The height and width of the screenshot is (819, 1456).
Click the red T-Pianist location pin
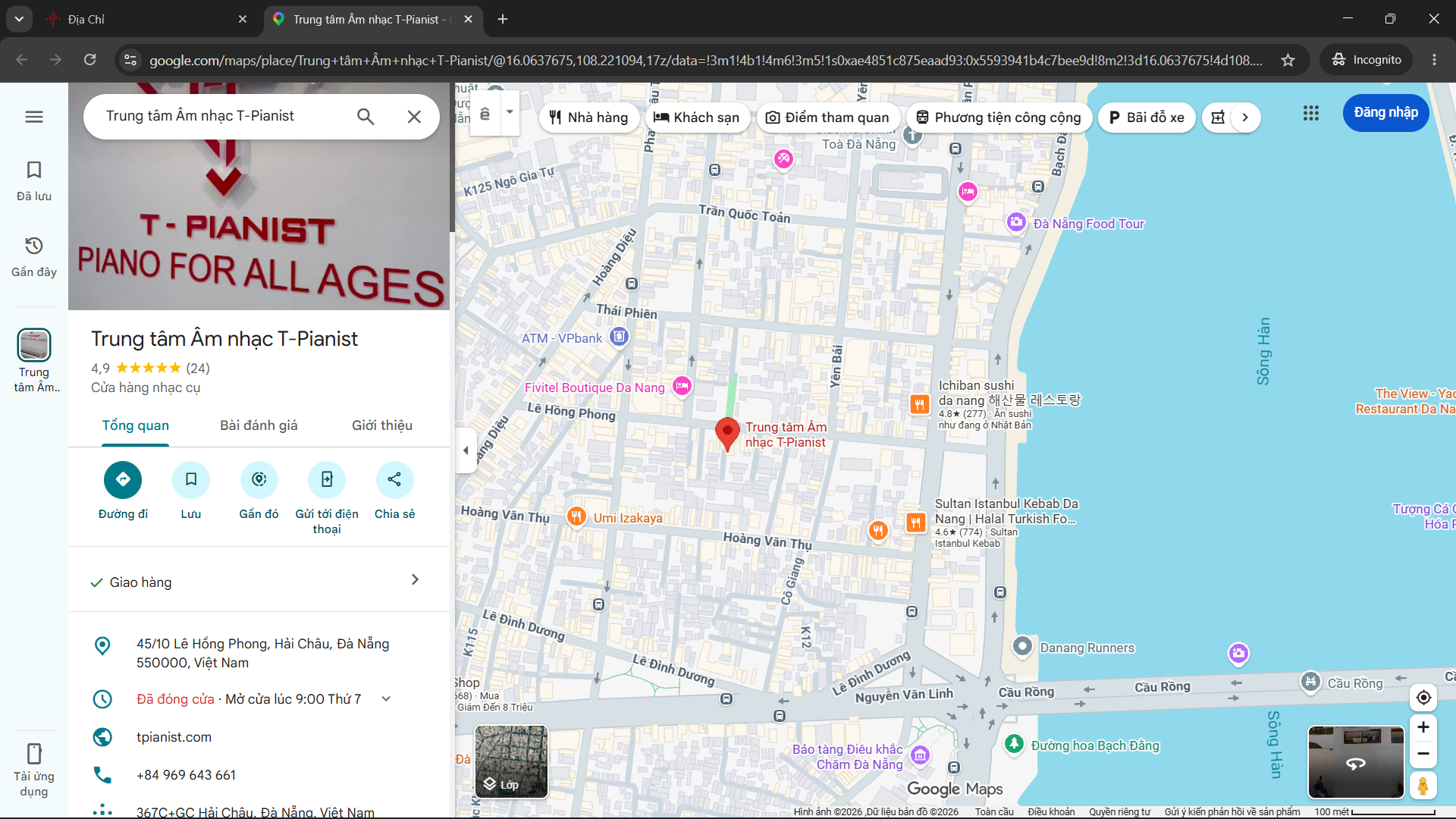727,433
